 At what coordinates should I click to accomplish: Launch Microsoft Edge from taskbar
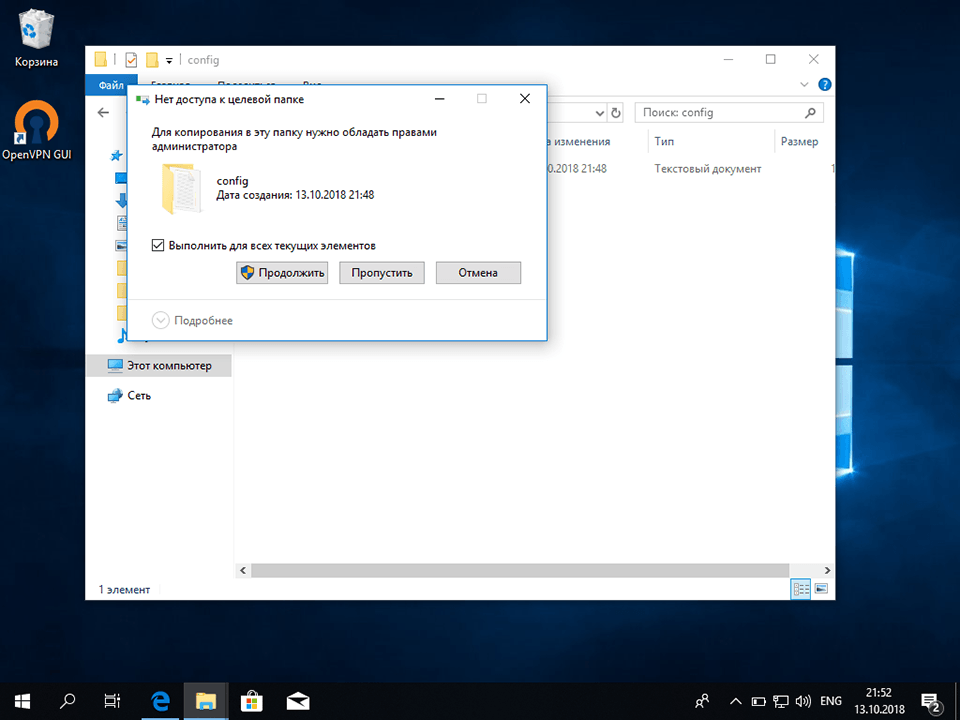click(x=160, y=701)
